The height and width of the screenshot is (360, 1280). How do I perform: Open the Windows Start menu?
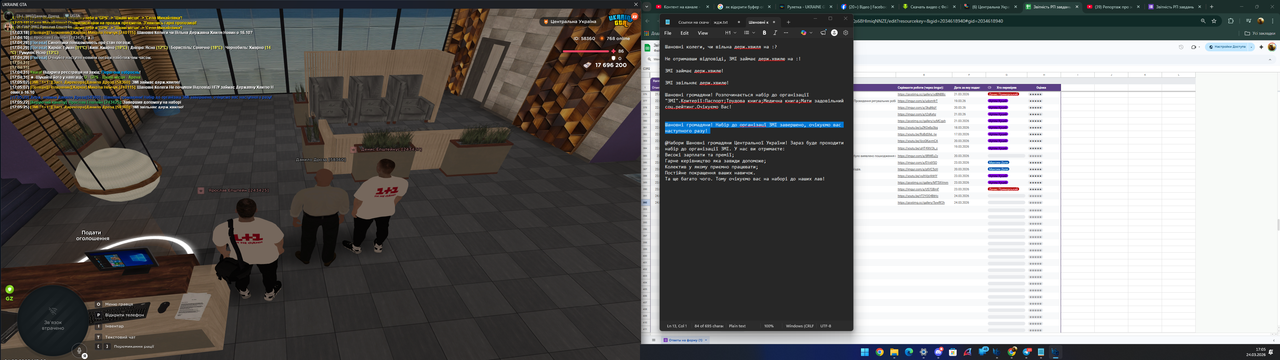[864, 352]
